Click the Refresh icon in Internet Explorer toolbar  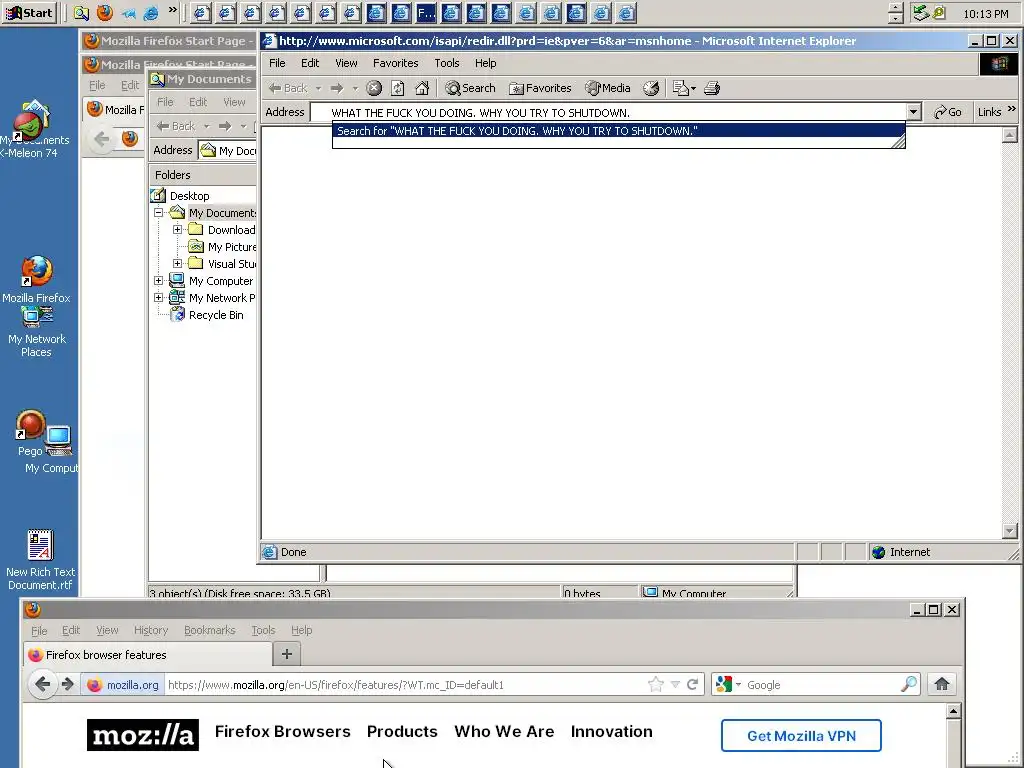click(398, 88)
